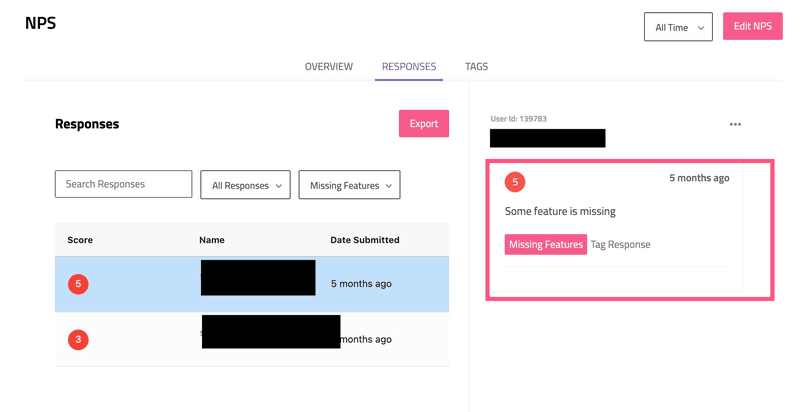Click the pink Missing Features tag on the response
800x412 pixels.
coord(545,244)
